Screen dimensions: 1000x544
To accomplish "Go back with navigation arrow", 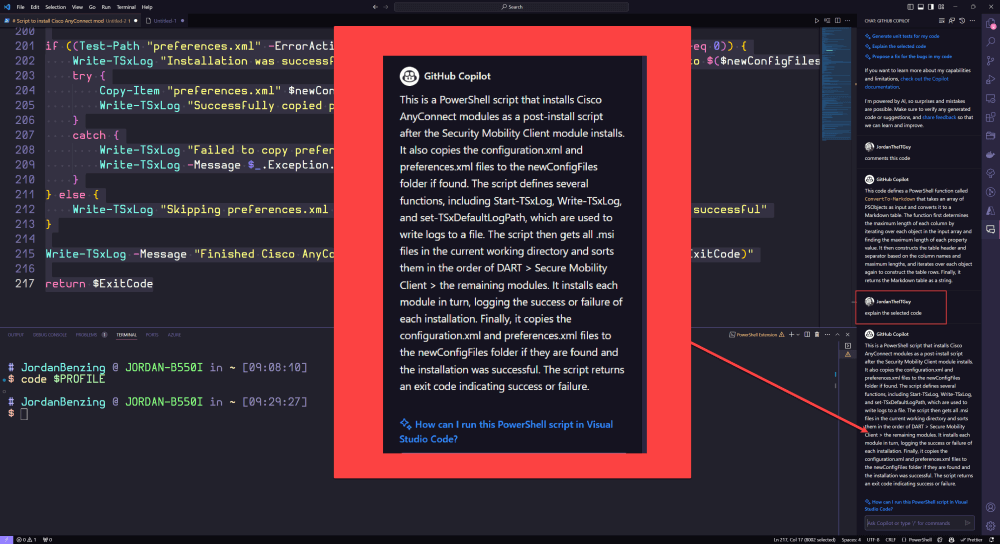I will [x=375, y=7].
